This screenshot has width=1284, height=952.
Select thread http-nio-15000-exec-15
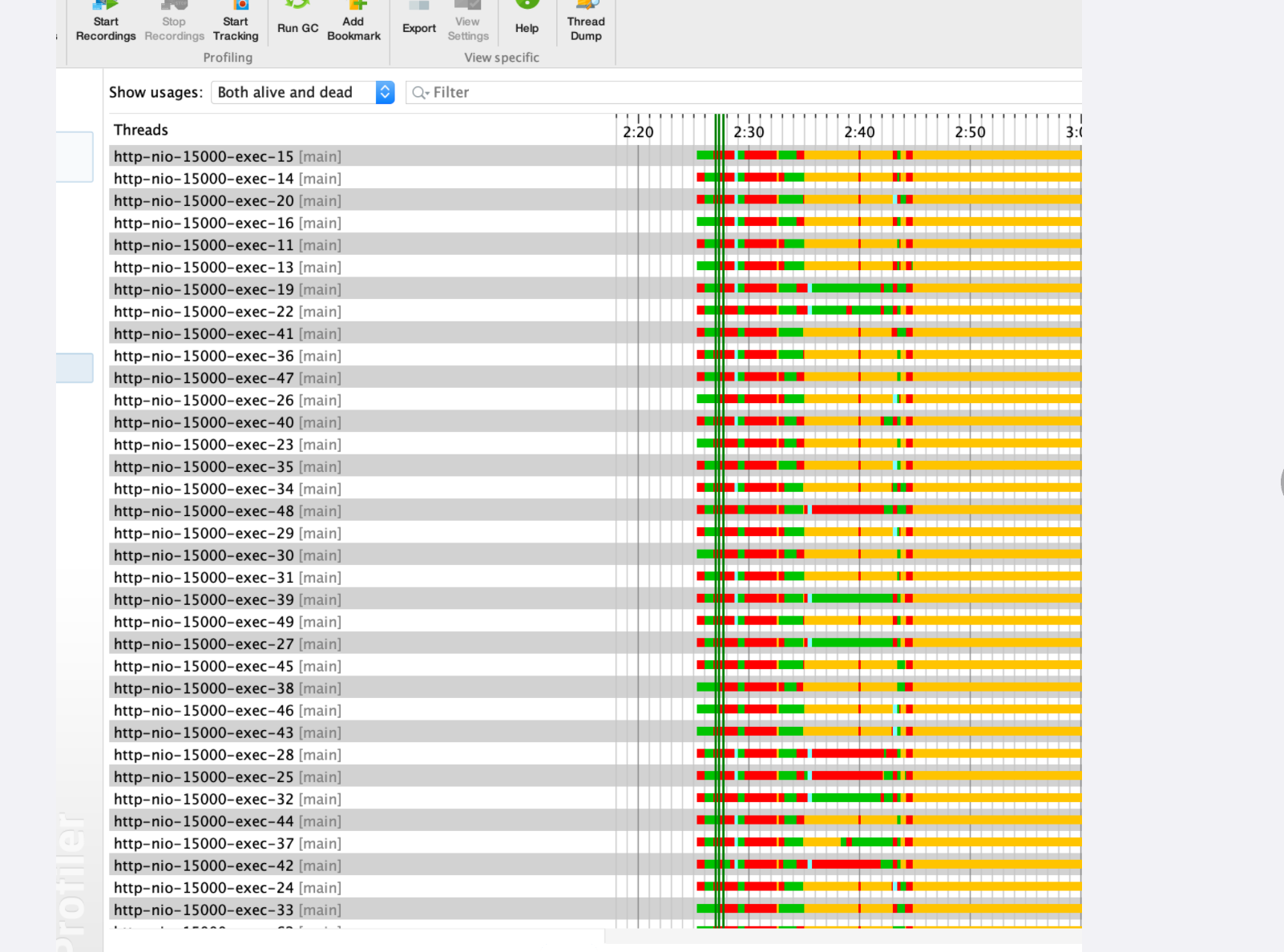pyautogui.click(x=228, y=156)
